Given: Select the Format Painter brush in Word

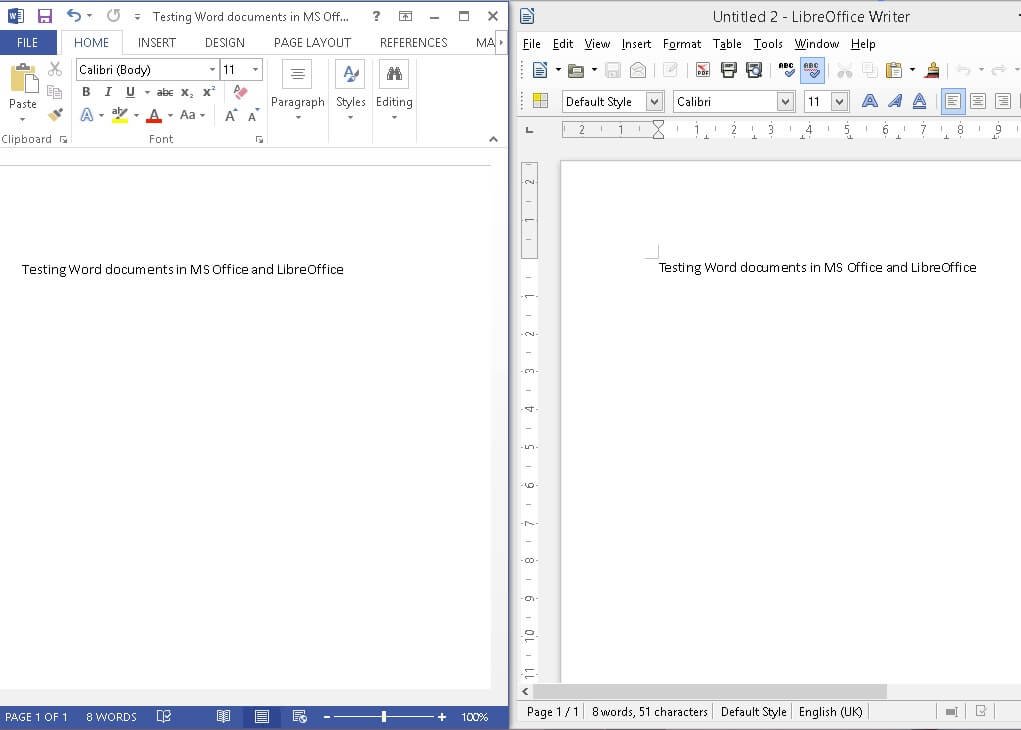Looking at the screenshot, I should 55,115.
